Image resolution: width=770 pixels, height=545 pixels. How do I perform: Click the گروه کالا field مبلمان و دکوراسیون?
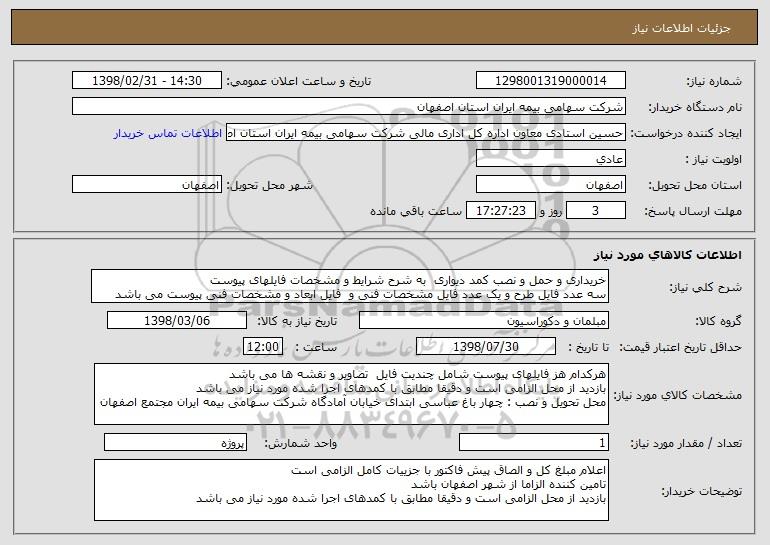pyautogui.click(x=484, y=321)
